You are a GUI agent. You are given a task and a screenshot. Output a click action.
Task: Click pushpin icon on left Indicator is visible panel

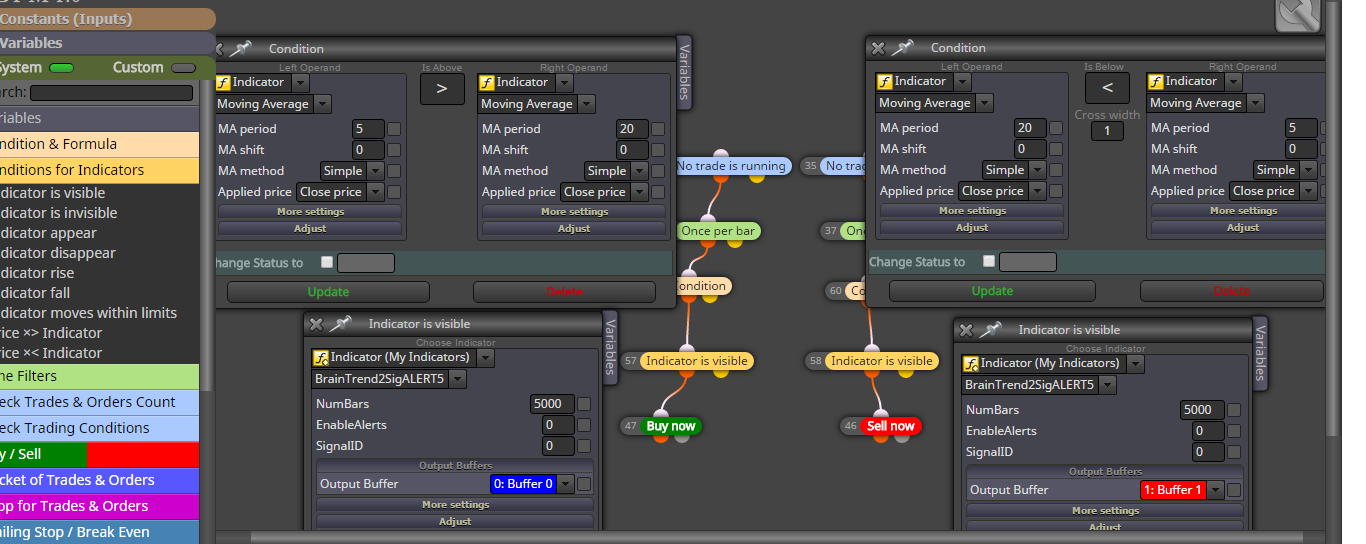(x=341, y=324)
